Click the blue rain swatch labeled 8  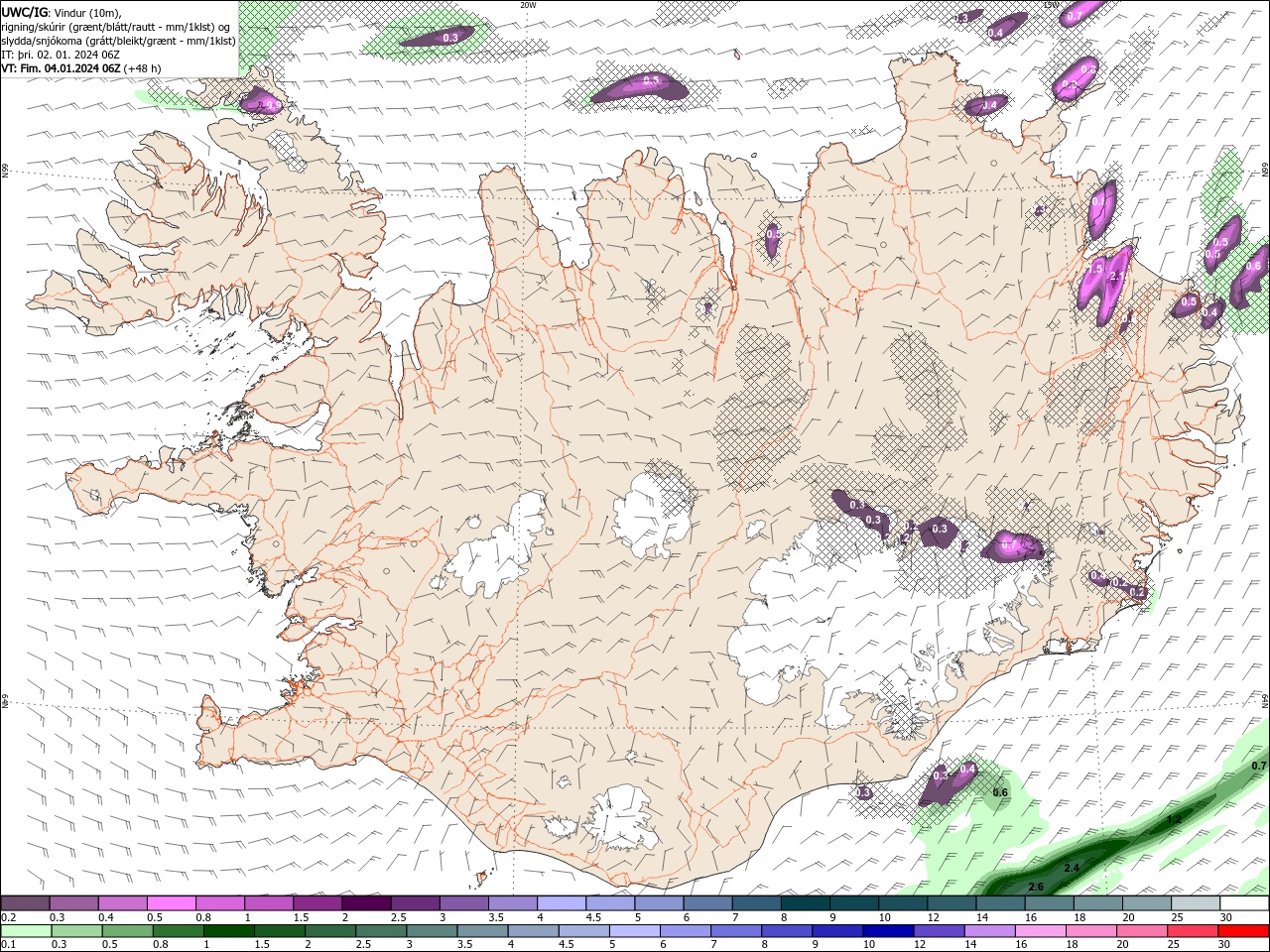click(x=787, y=931)
